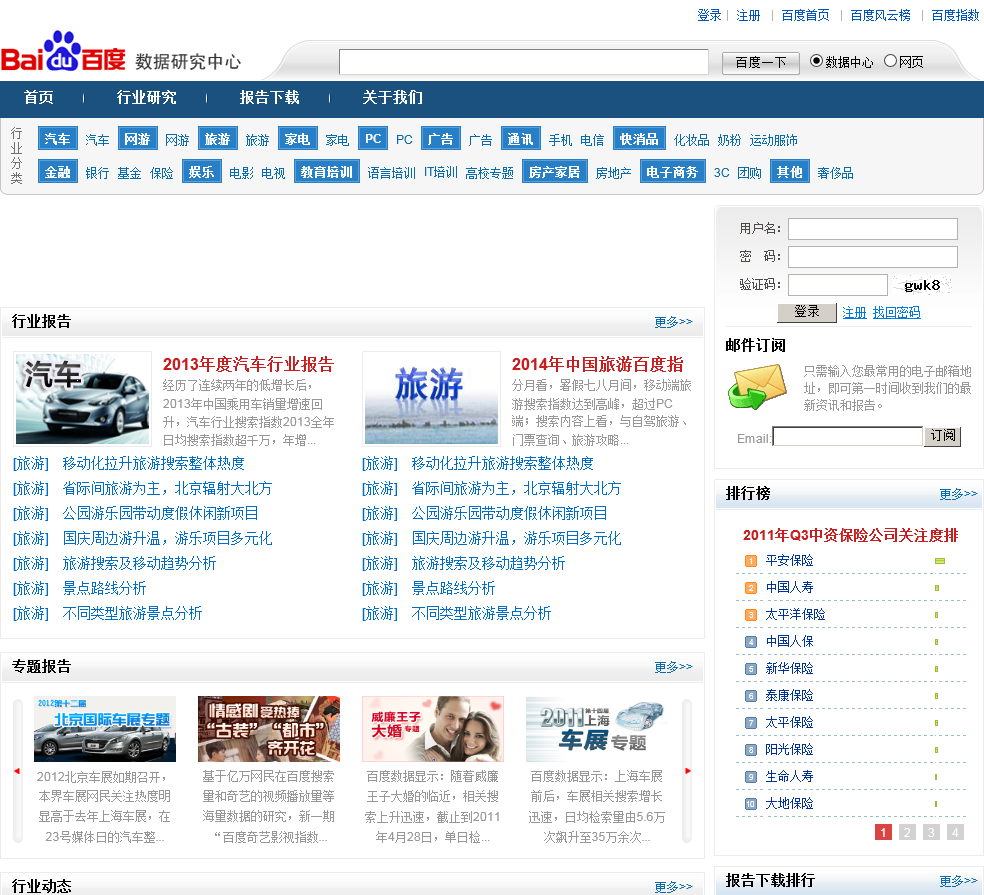This screenshot has height=895, width=984.
Task: Focus the 用户名 input field
Action: pyautogui.click(x=872, y=228)
